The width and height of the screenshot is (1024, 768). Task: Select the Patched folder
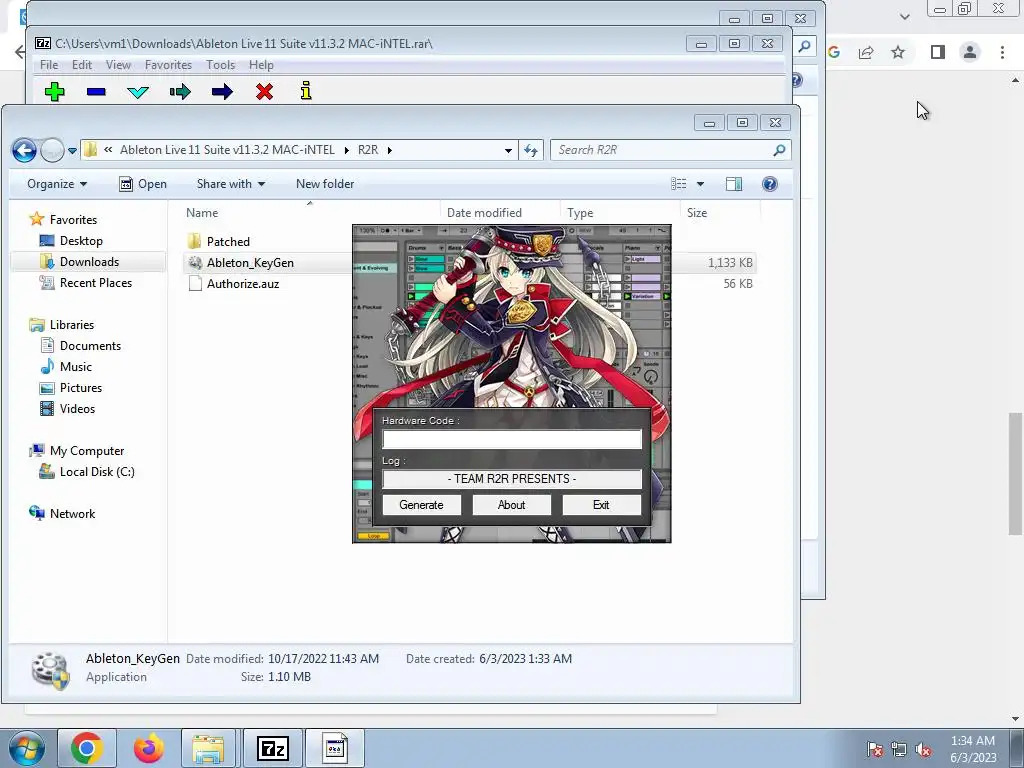pos(228,242)
